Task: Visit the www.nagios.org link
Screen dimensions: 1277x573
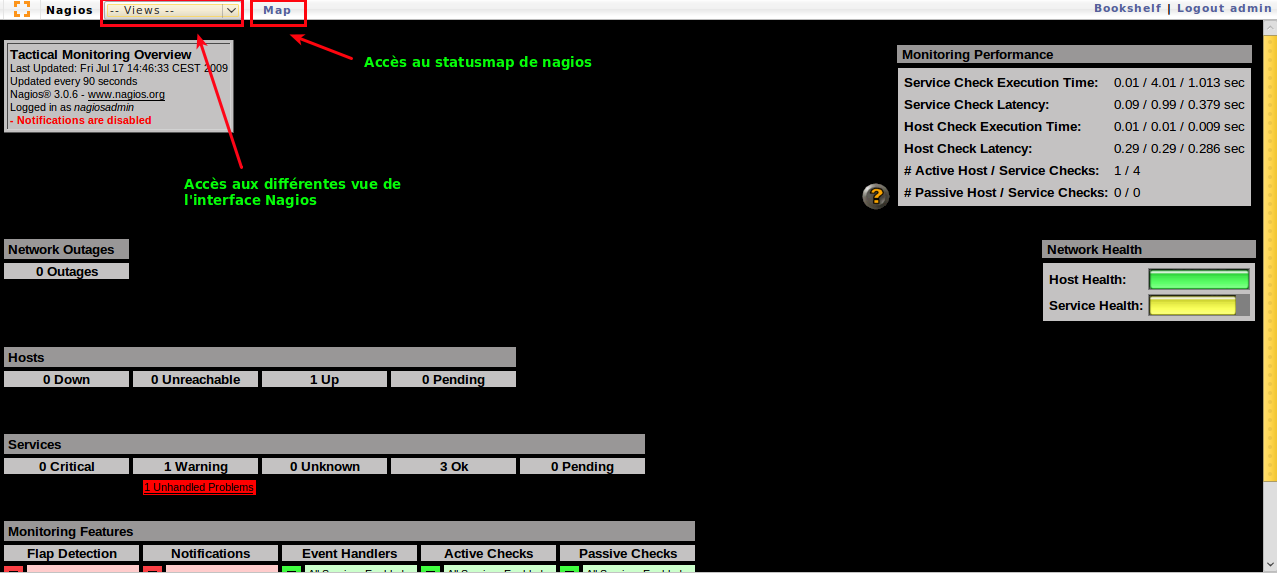Action: point(126,95)
